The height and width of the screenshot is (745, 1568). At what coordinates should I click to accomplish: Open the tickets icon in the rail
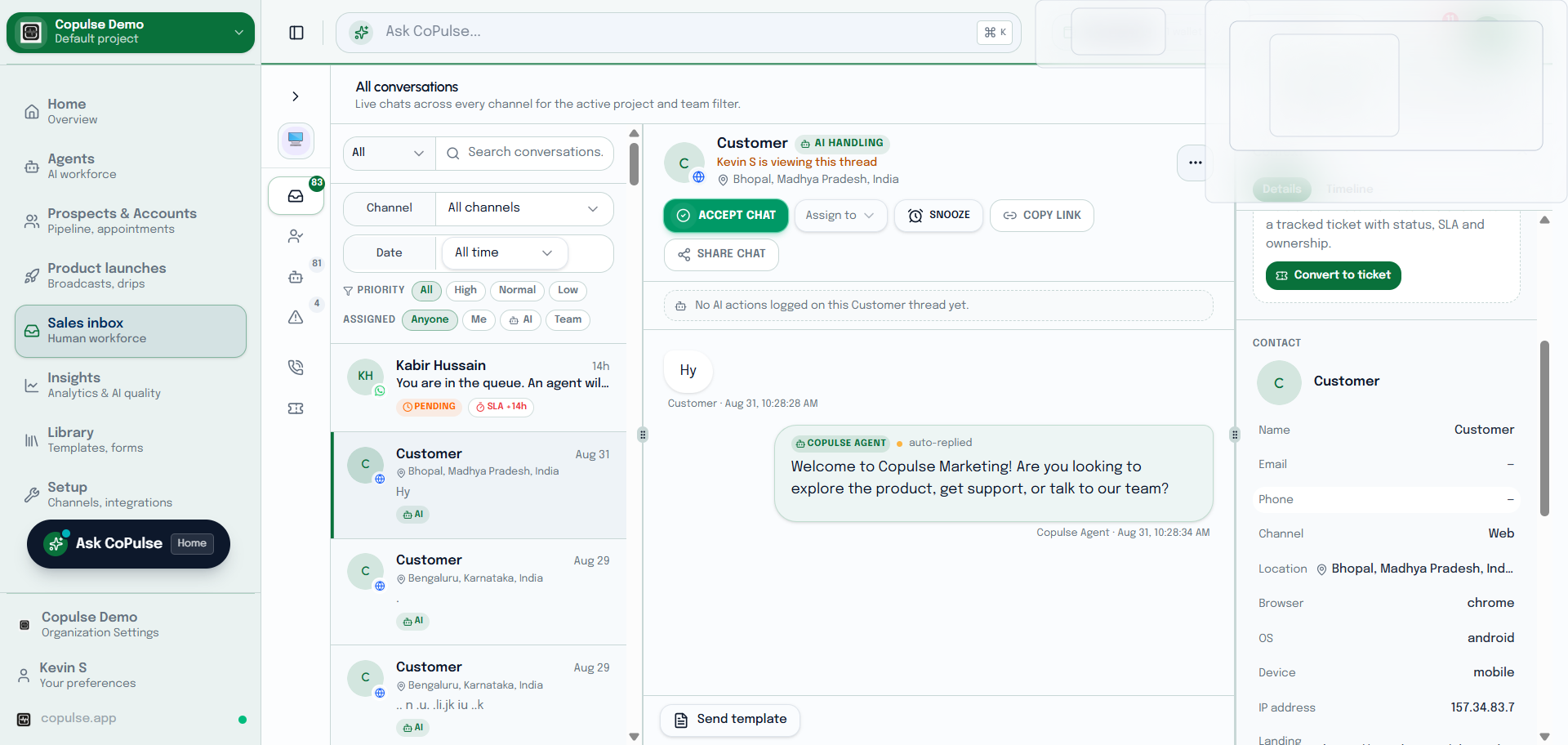(x=296, y=408)
